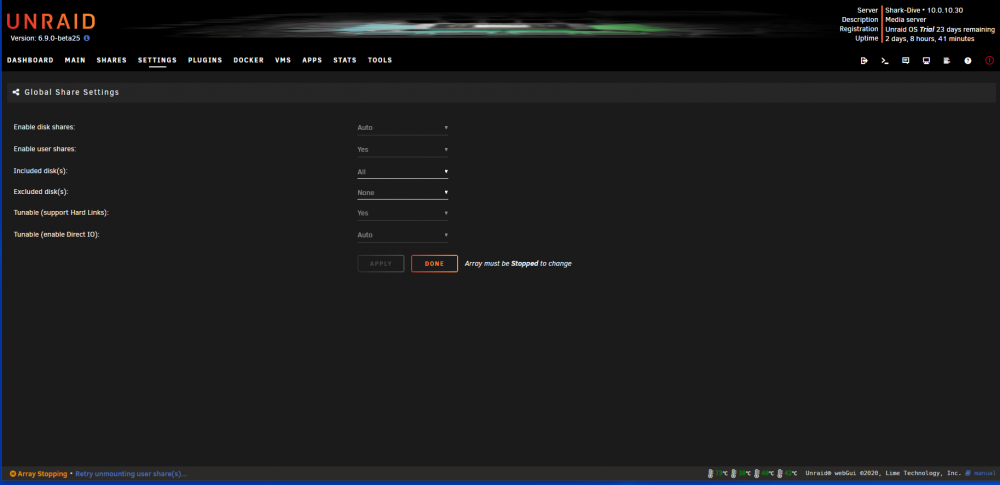Screen dimensions: 1000x485
Task: Click the Excluded disk(s) label
Action: pyautogui.click(x=41, y=191)
